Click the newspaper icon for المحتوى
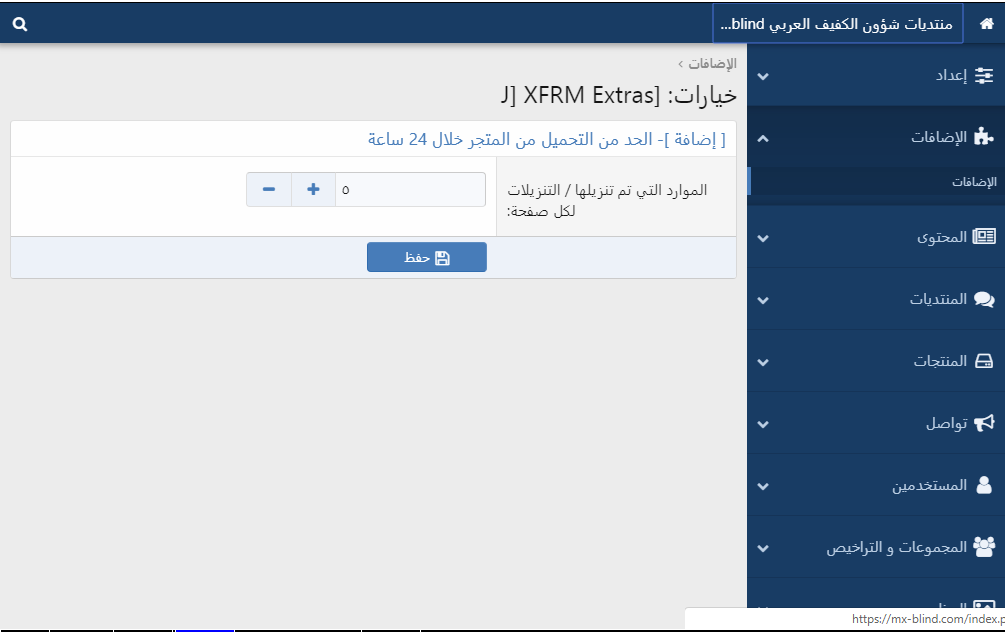Image resolution: width=1005 pixels, height=632 pixels. 984,237
